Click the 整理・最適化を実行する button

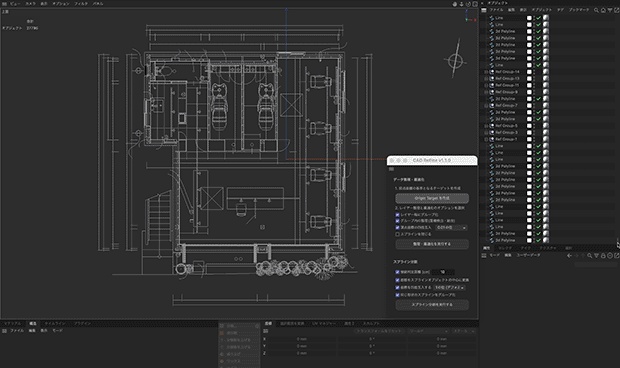[432, 244]
